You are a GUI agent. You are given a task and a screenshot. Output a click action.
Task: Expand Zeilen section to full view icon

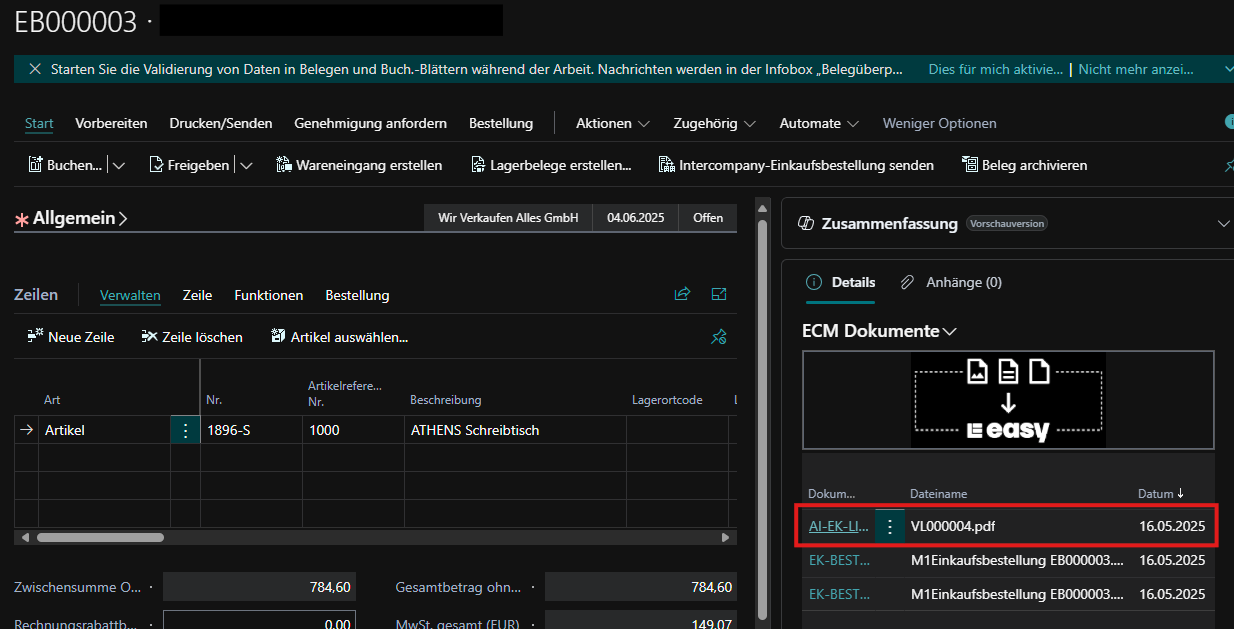coord(718,294)
